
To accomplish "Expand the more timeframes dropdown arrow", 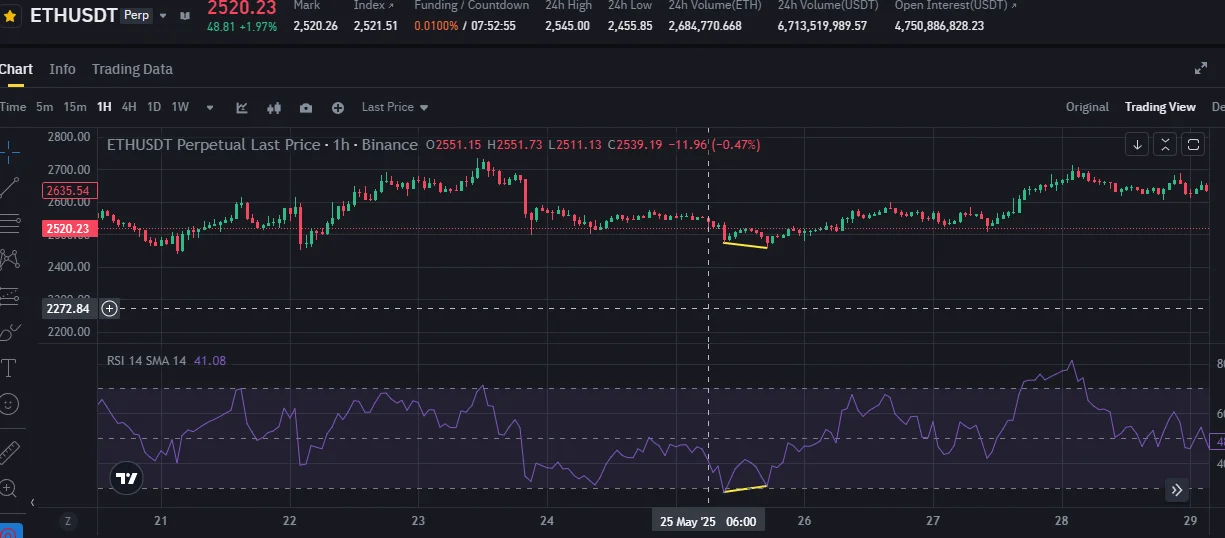I will (x=210, y=108).
